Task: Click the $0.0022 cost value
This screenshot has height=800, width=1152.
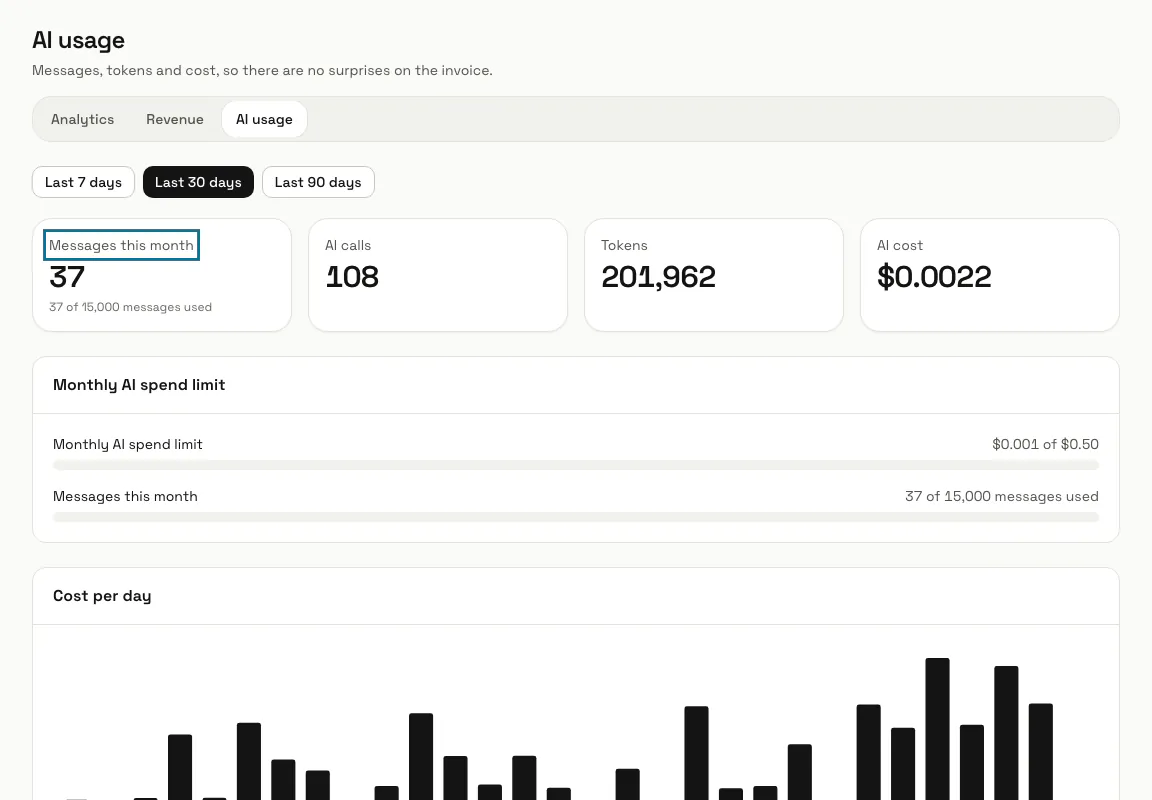Action: (x=935, y=277)
